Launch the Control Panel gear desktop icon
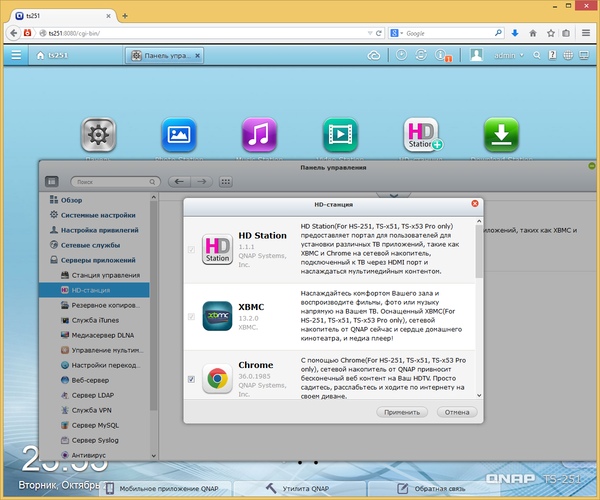Image resolution: width=600 pixels, height=500 pixels. tap(98, 135)
